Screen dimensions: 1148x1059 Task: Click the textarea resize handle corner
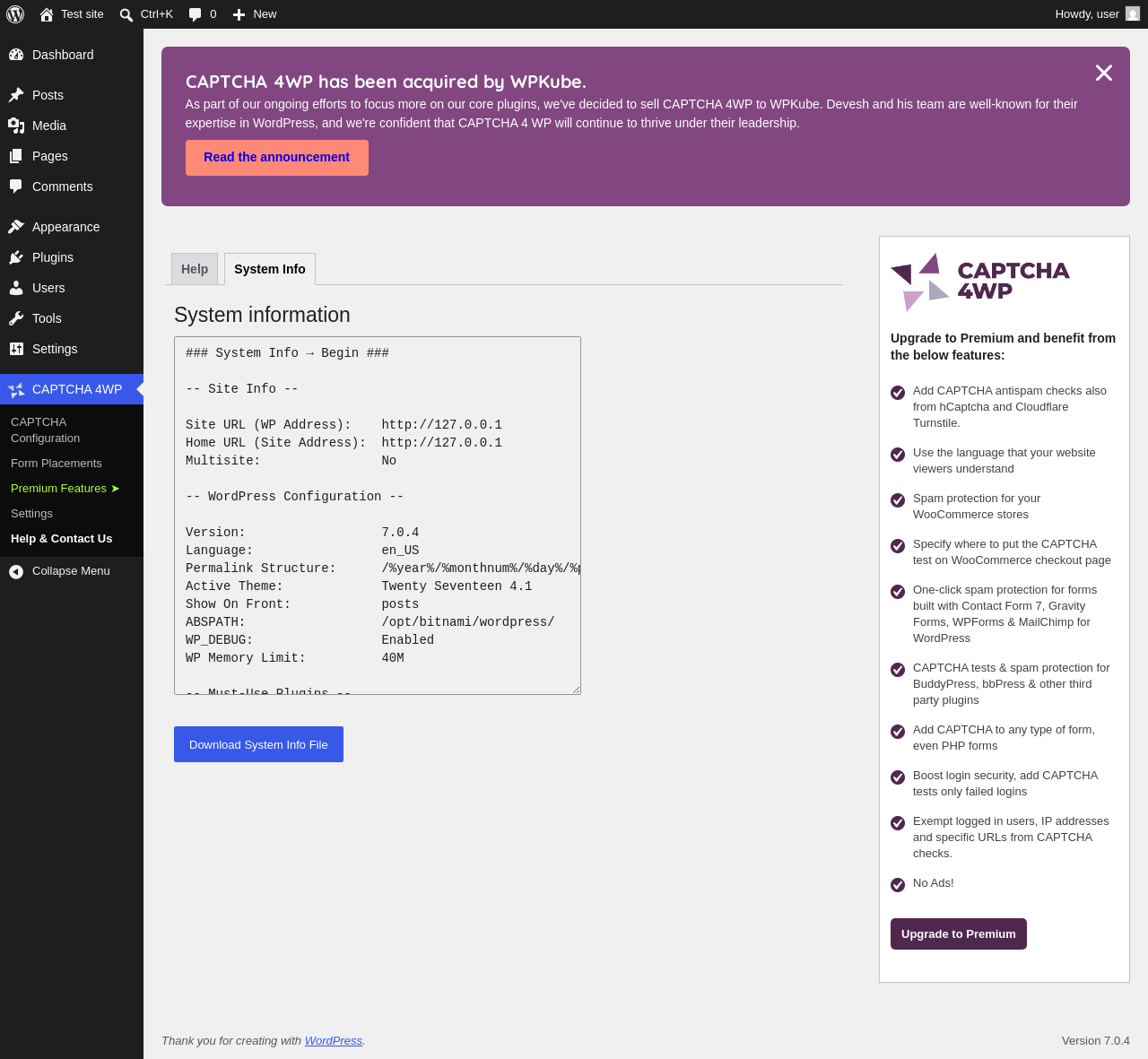pos(576,690)
